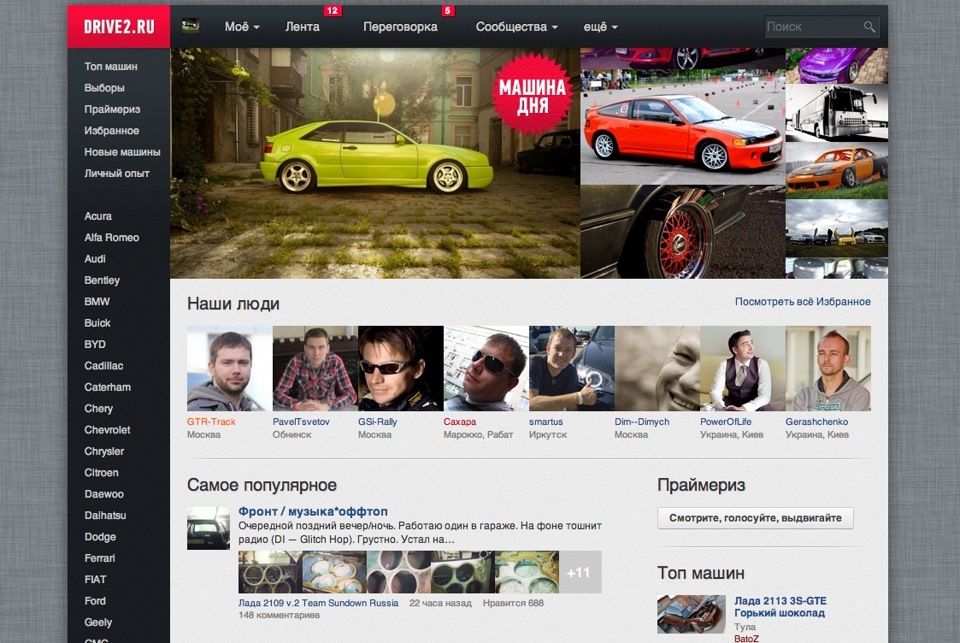Image resolution: width=960 pixels, height=643 pixels.
Task: Select Daewoo brand in sidebar
Action: (104, 494)
